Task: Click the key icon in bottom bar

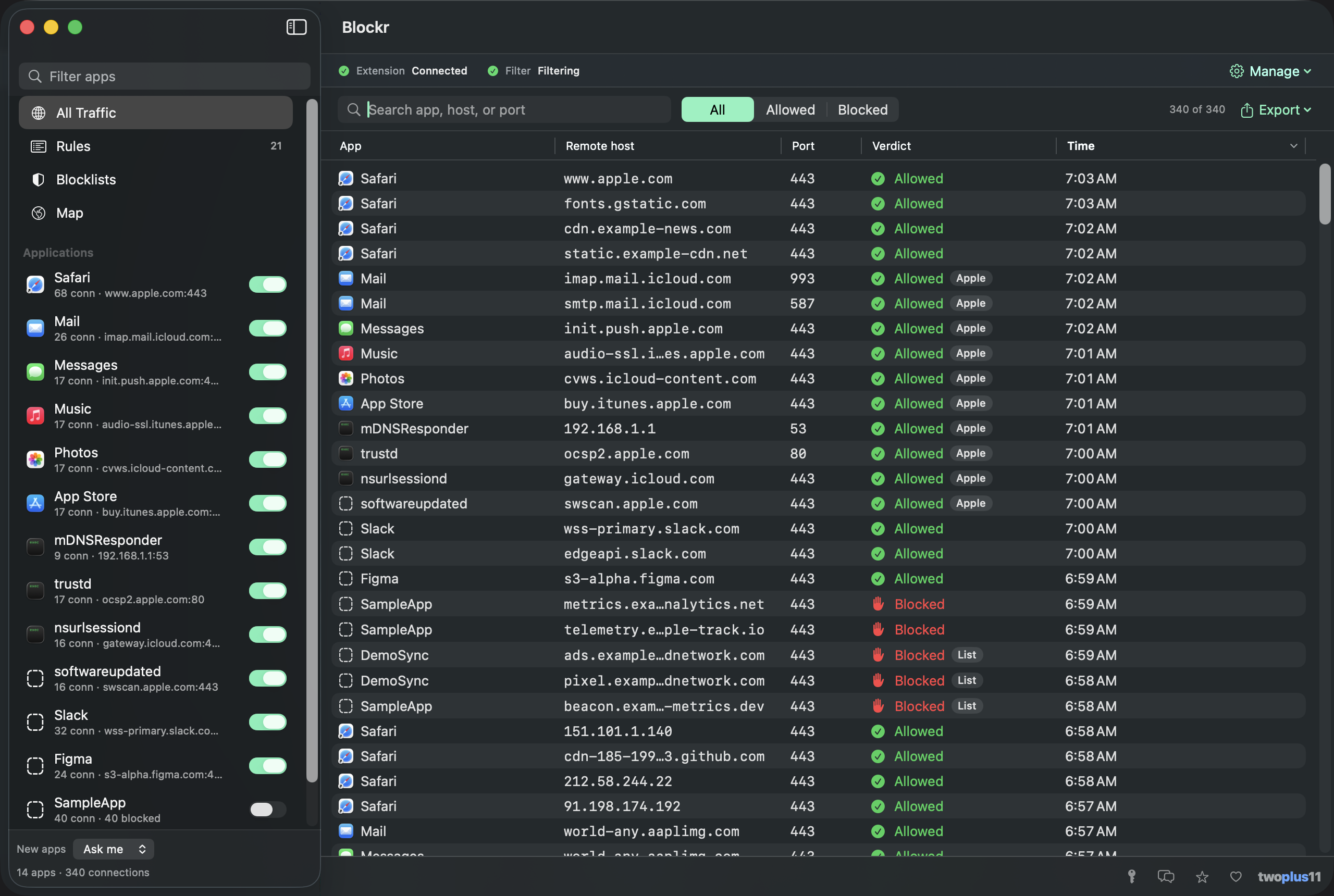Action: pos(1131,876)
